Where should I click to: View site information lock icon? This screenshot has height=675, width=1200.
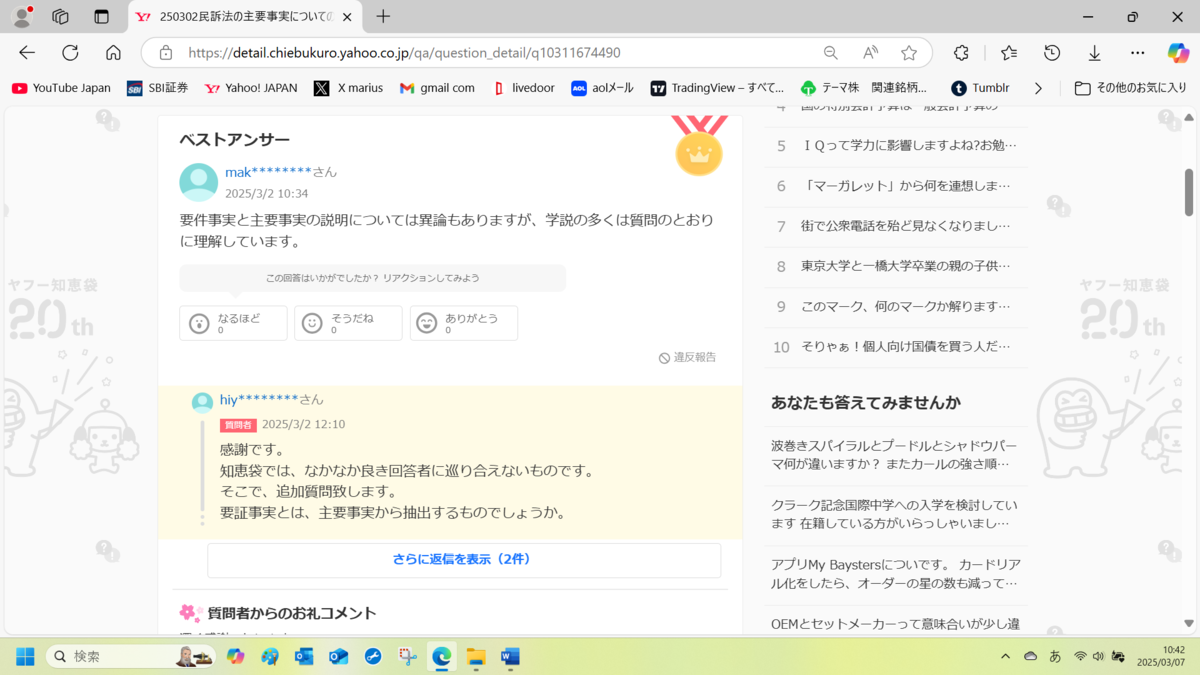coord(166,53)
